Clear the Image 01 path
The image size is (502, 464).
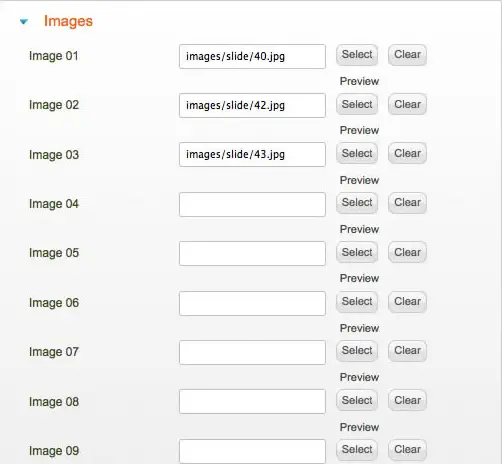407,55
